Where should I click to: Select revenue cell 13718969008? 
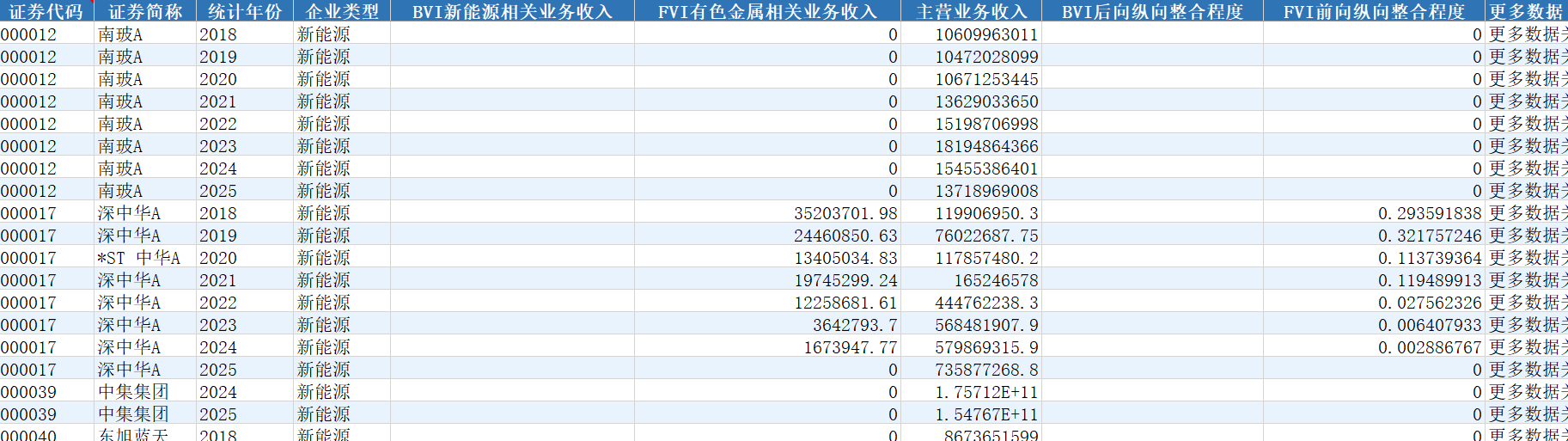[971, 191]
